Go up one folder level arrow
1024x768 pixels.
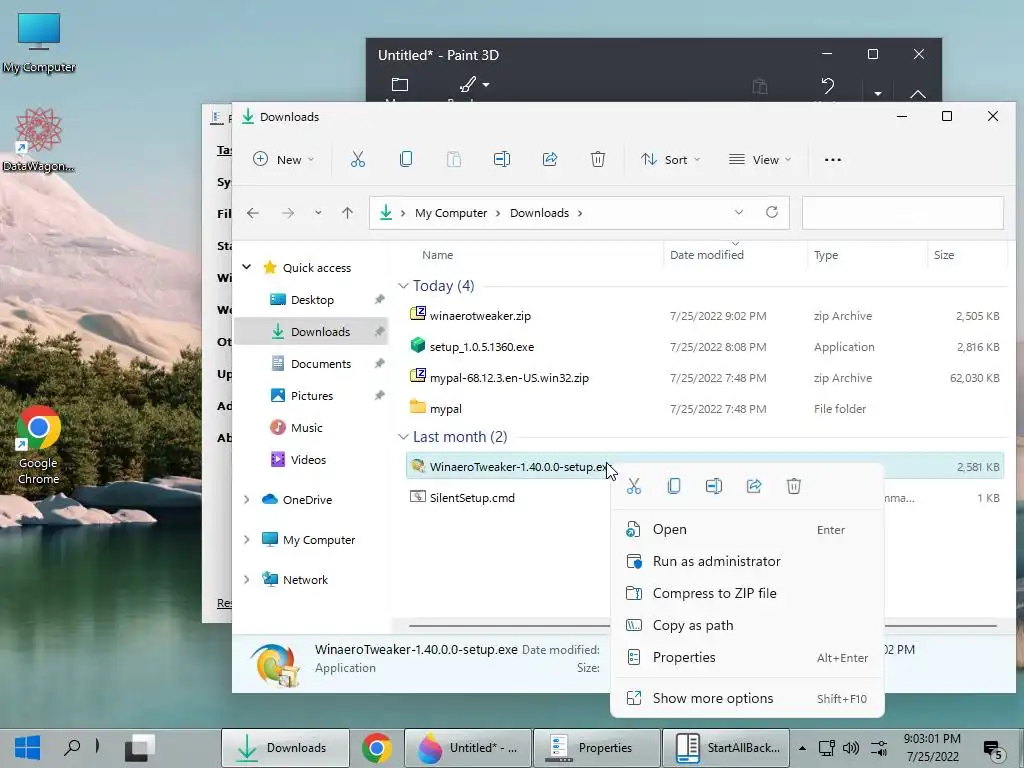[347, 213]
